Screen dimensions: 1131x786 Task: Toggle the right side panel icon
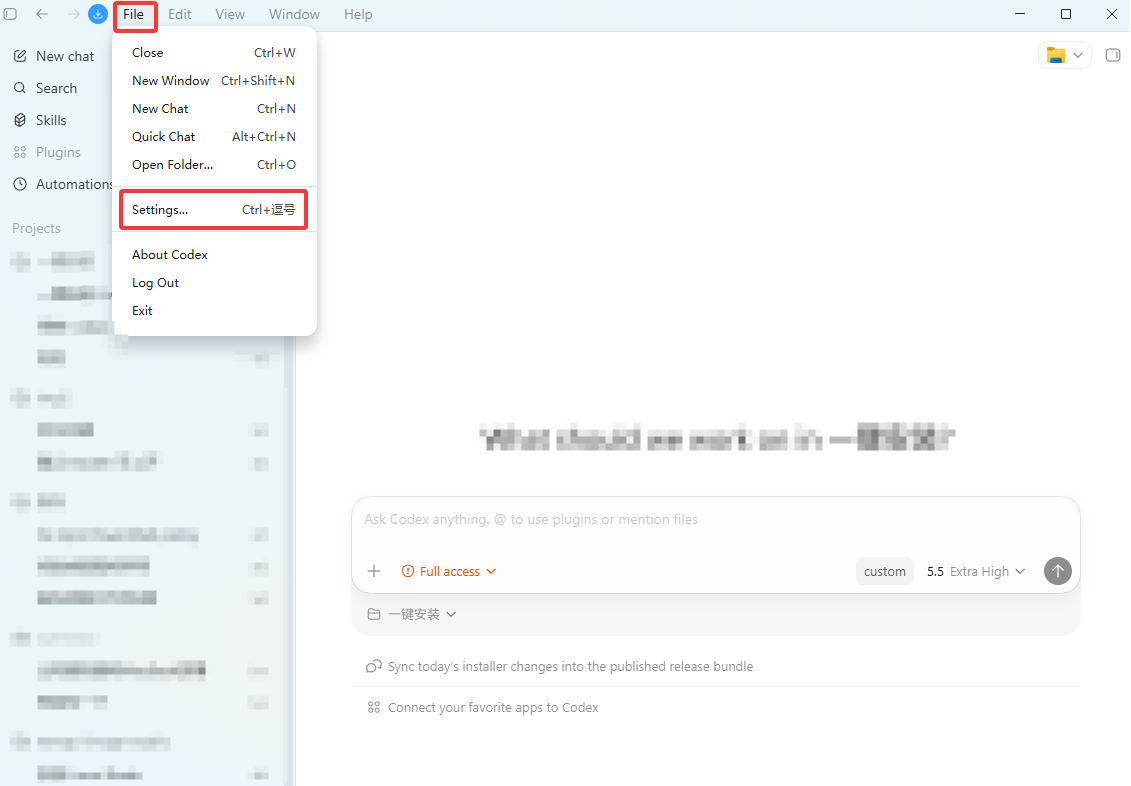tap(1113, 56)
